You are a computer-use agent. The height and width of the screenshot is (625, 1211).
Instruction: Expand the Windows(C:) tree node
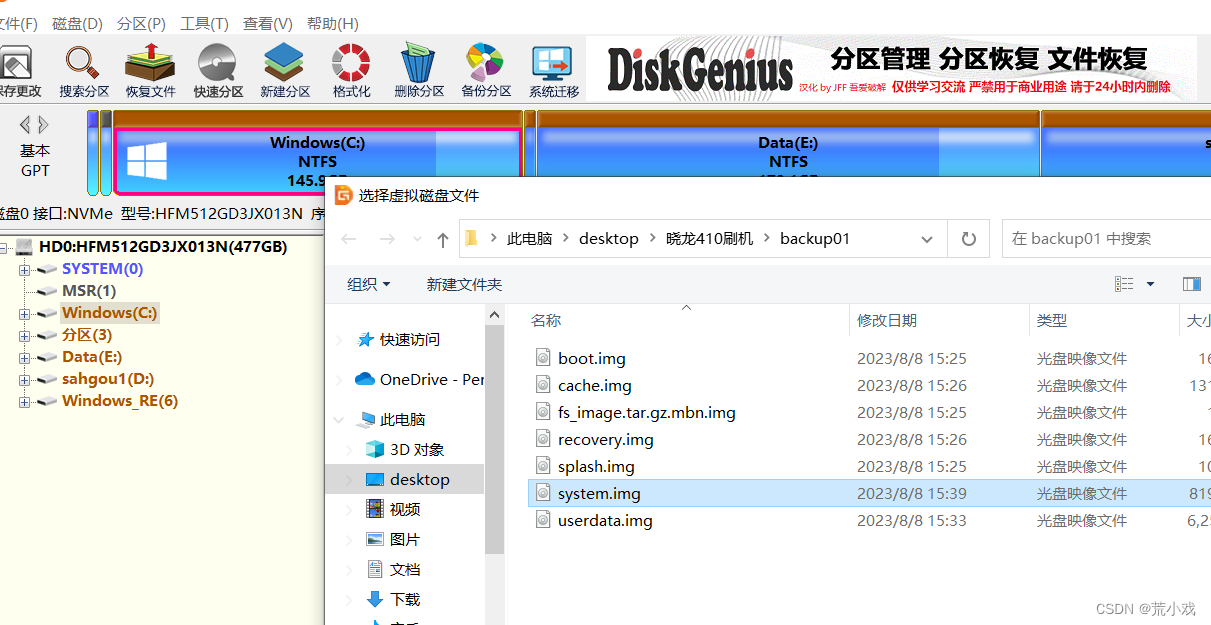(25, 313)
